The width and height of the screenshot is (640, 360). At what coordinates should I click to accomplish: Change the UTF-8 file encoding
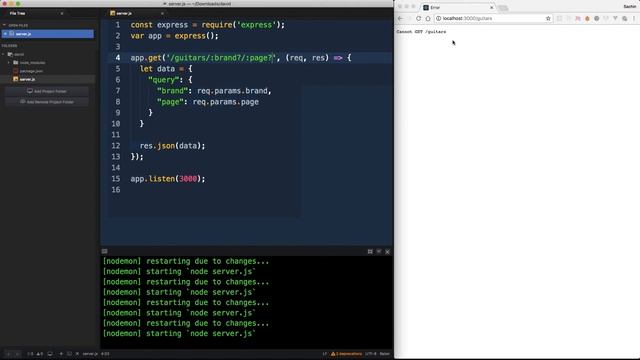click(x=371, y=354)
